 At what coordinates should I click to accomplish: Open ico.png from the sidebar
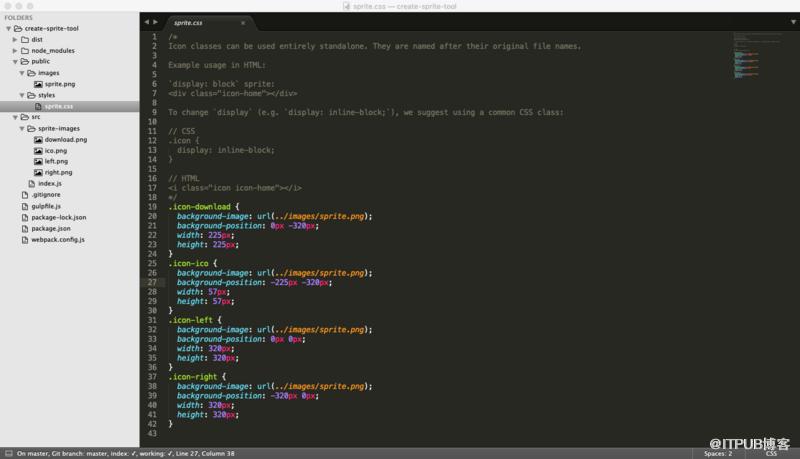coord(56,151)
